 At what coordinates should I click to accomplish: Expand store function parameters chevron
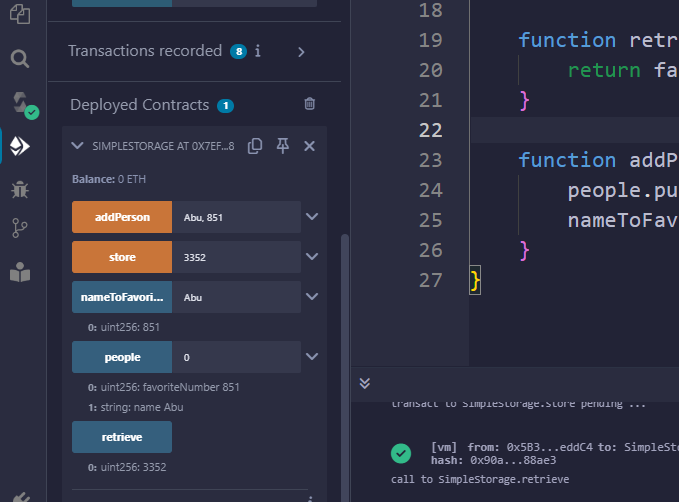(x=312, y=257)
